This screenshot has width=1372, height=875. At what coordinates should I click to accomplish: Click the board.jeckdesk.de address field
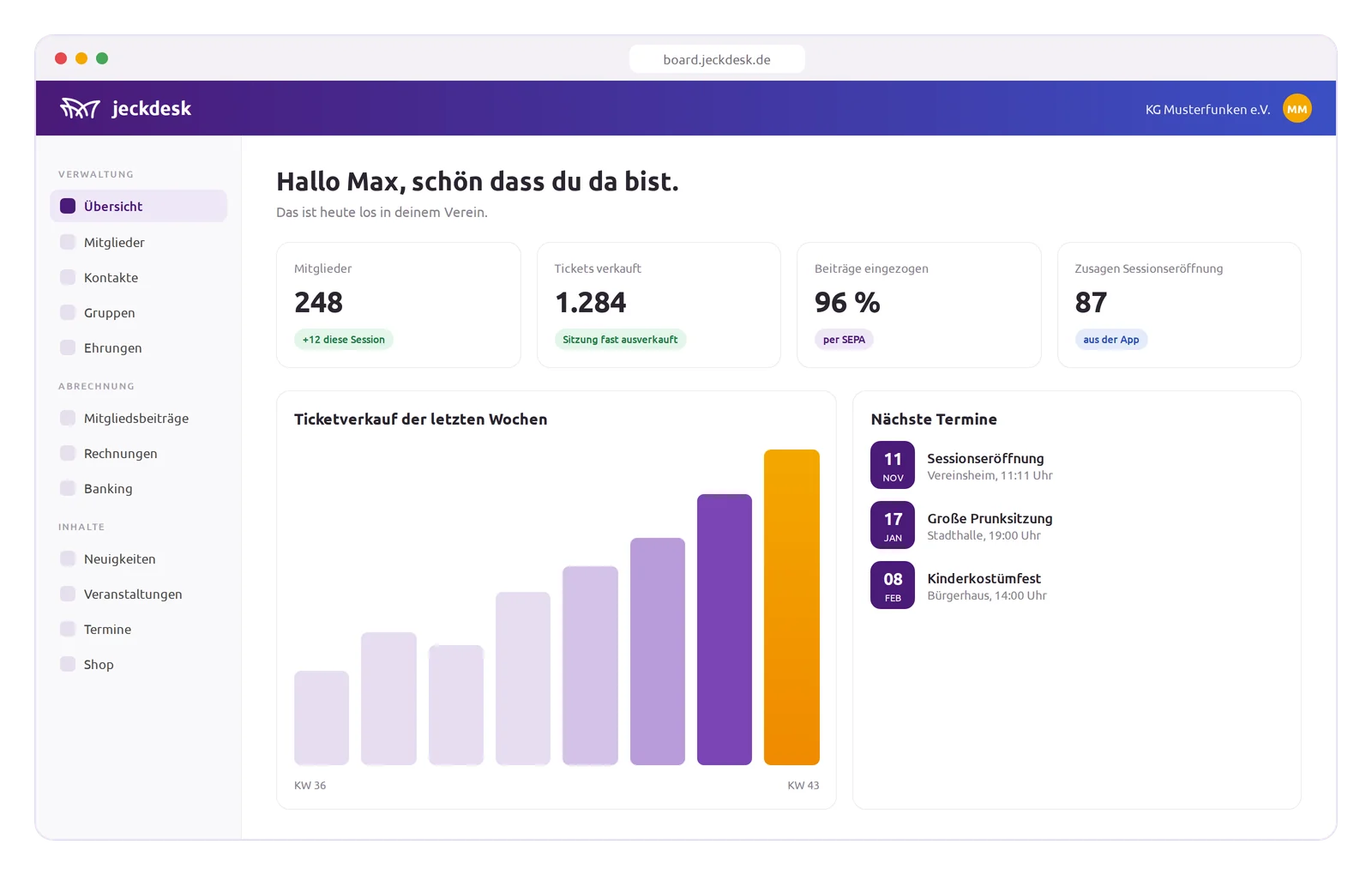(717, 59)
